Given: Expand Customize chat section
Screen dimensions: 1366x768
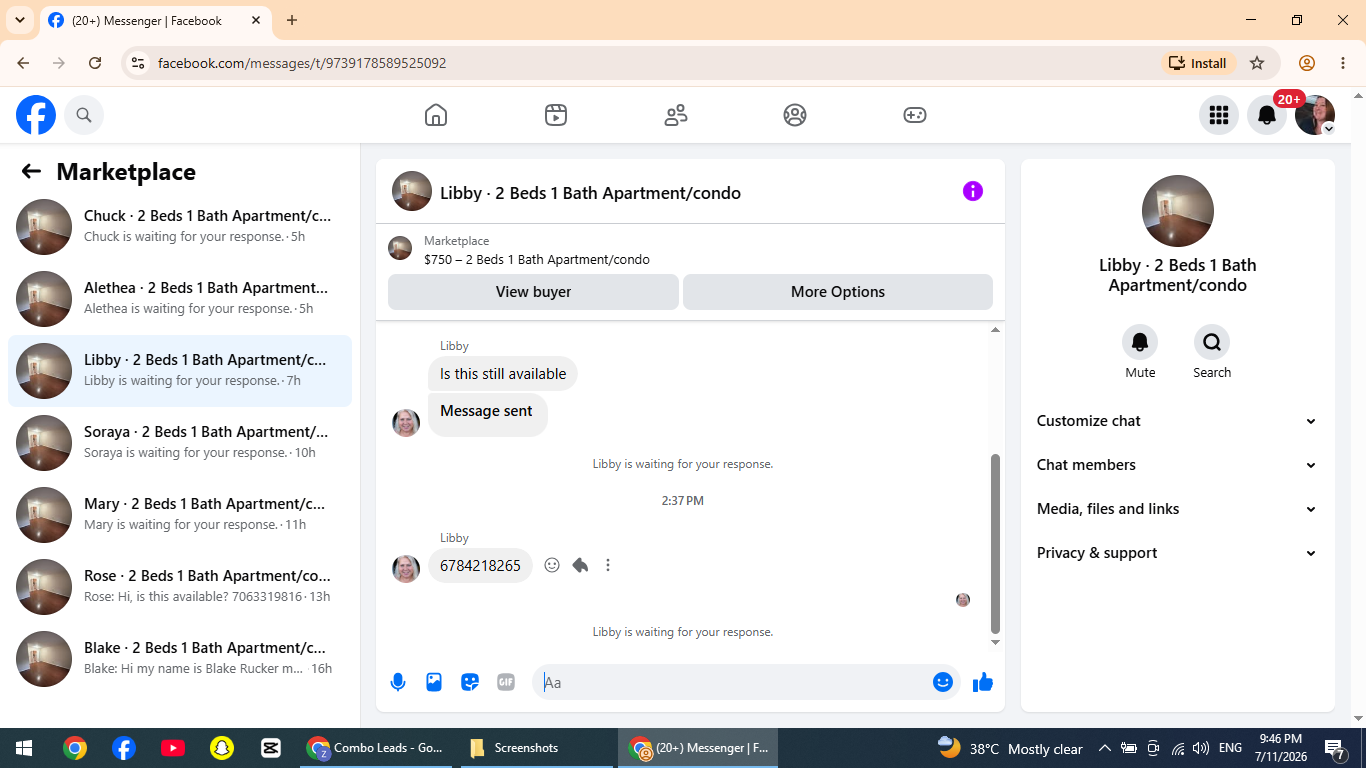Looking at the screenshot, I should 1178,421.
